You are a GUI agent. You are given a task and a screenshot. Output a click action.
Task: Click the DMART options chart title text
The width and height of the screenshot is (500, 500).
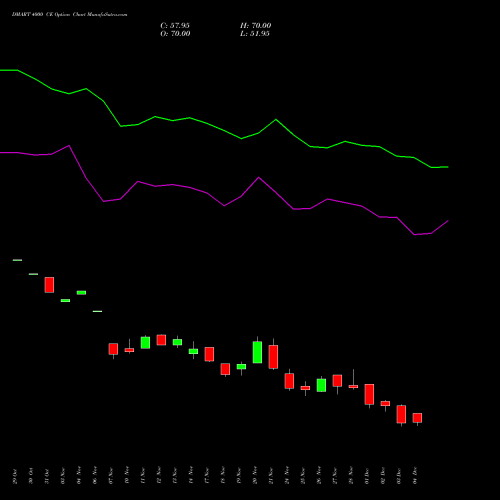tap(70, 15)
